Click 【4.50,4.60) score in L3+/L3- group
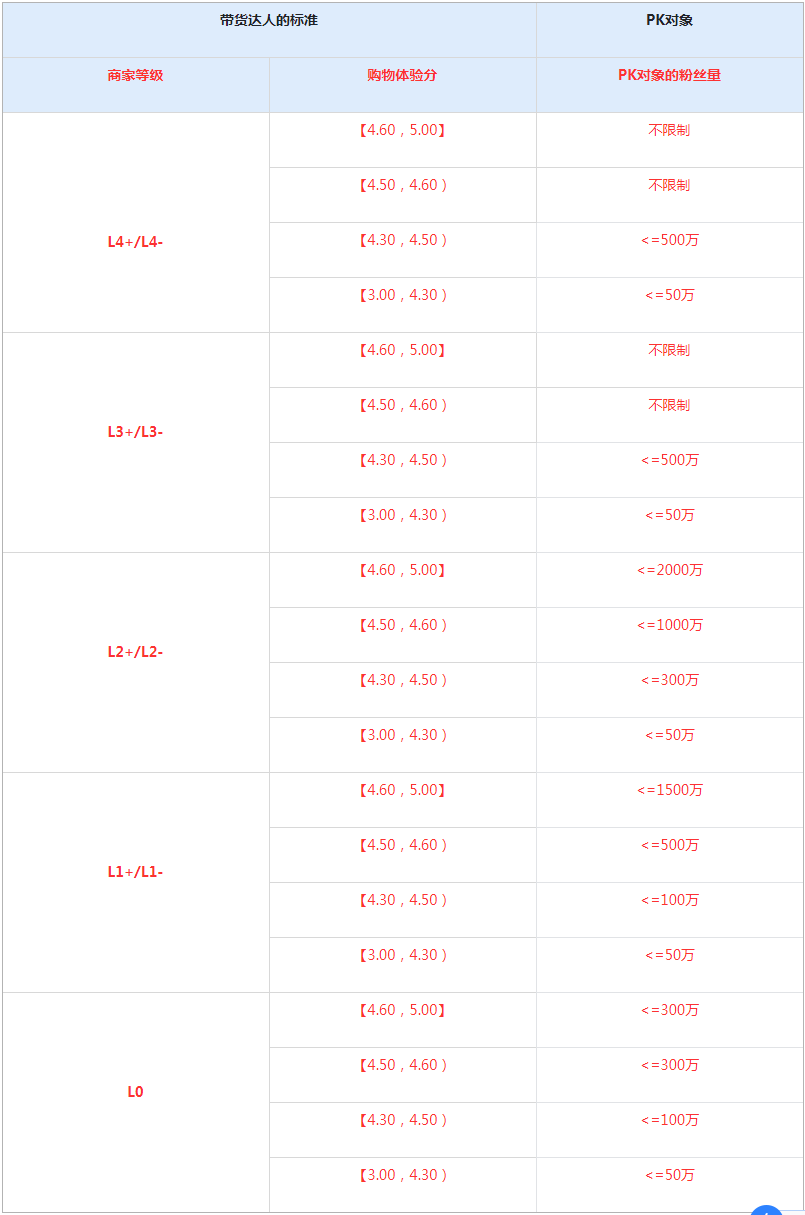 coord(402,405)
